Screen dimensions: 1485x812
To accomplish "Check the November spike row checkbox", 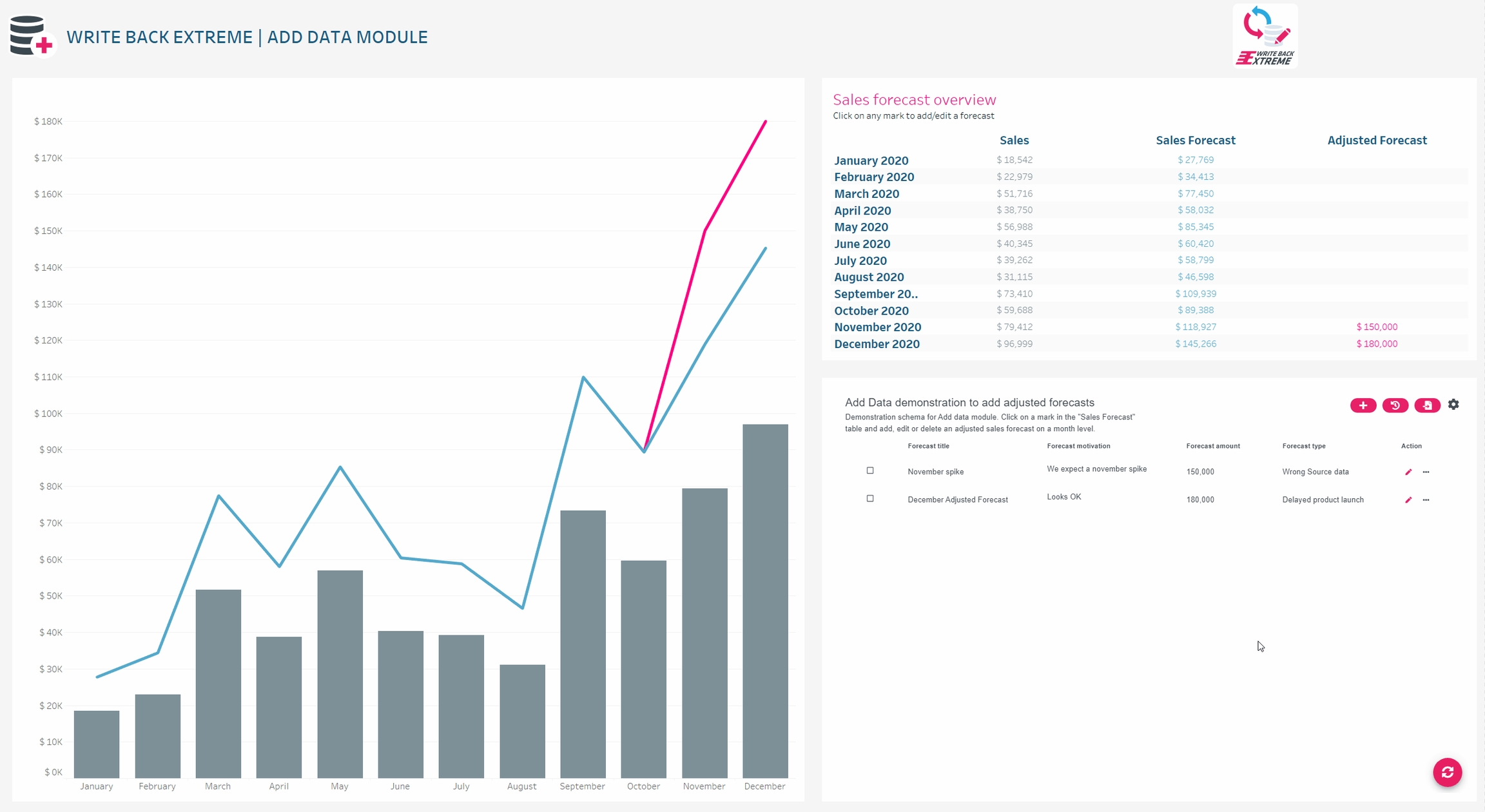I will [870, 471].
